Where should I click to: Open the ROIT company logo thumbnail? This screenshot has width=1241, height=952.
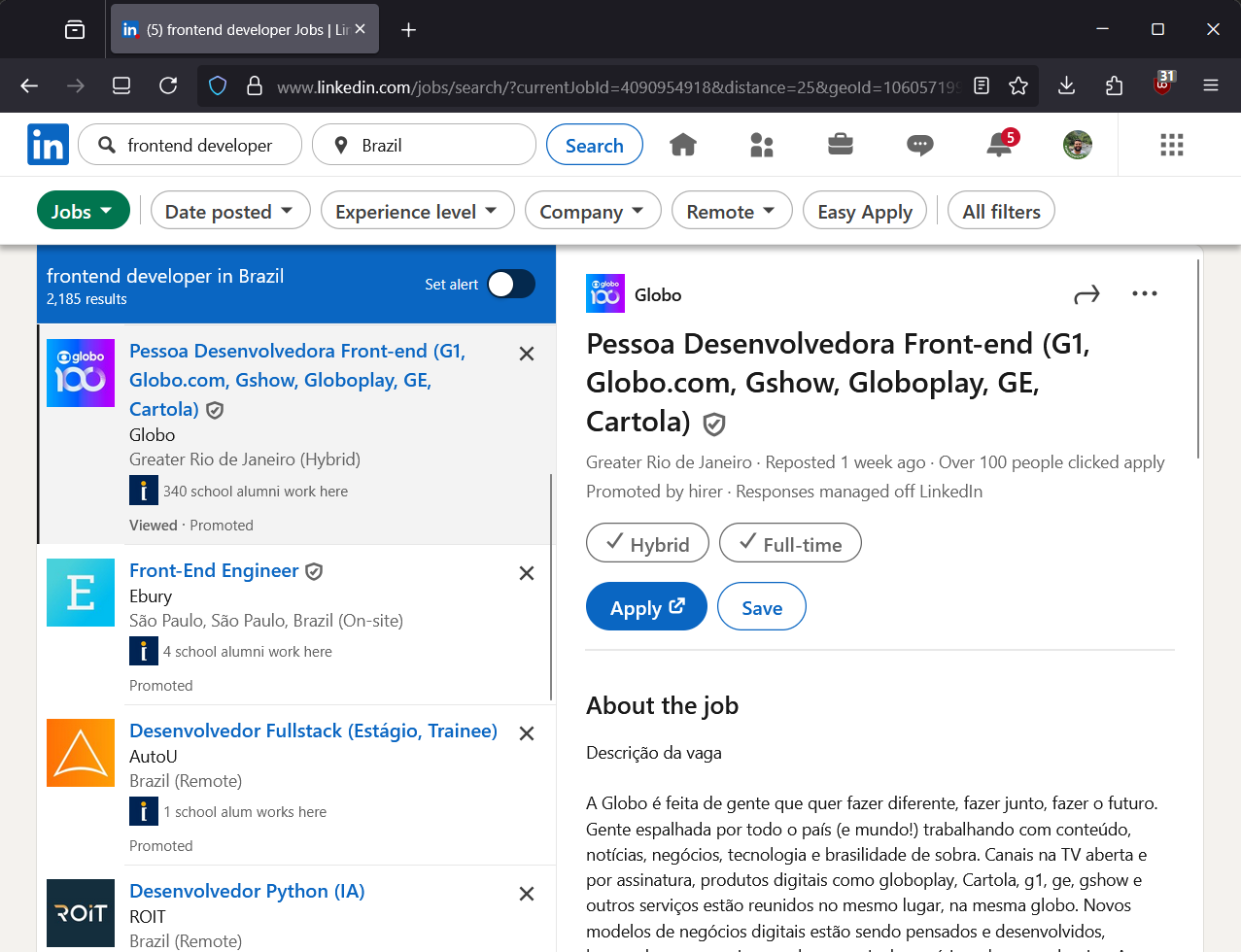click(81, 913)
